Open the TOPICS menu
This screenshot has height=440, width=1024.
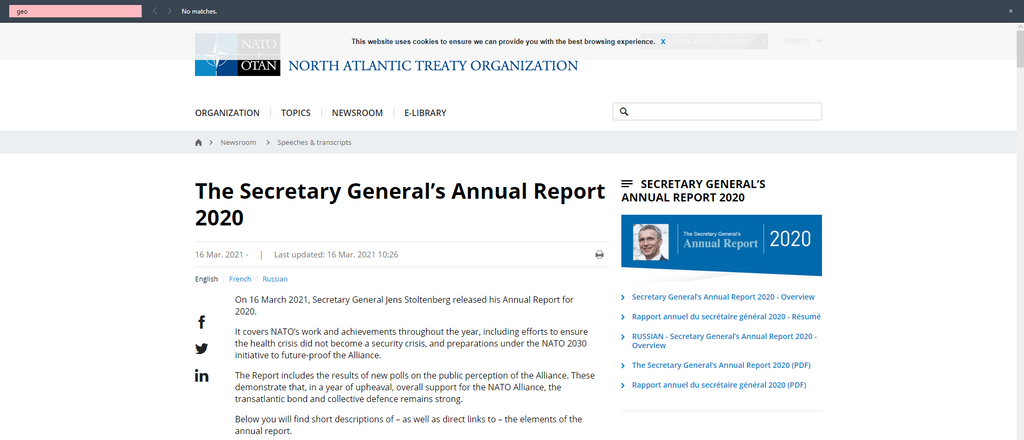[x=296, y=113]
